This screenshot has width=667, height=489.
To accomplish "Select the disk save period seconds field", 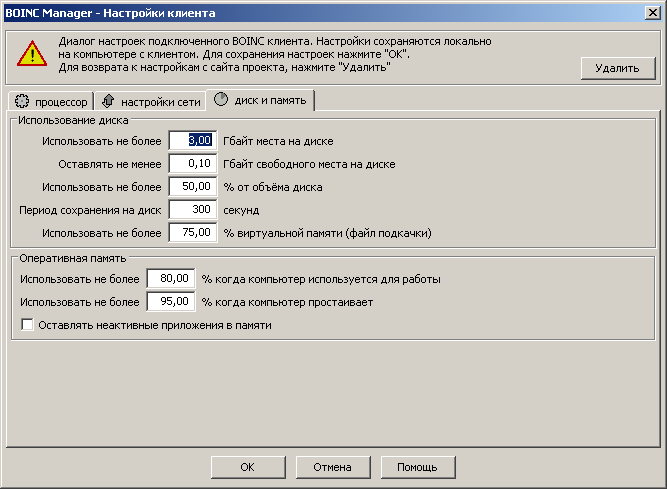I will click(x=192, y=210).
